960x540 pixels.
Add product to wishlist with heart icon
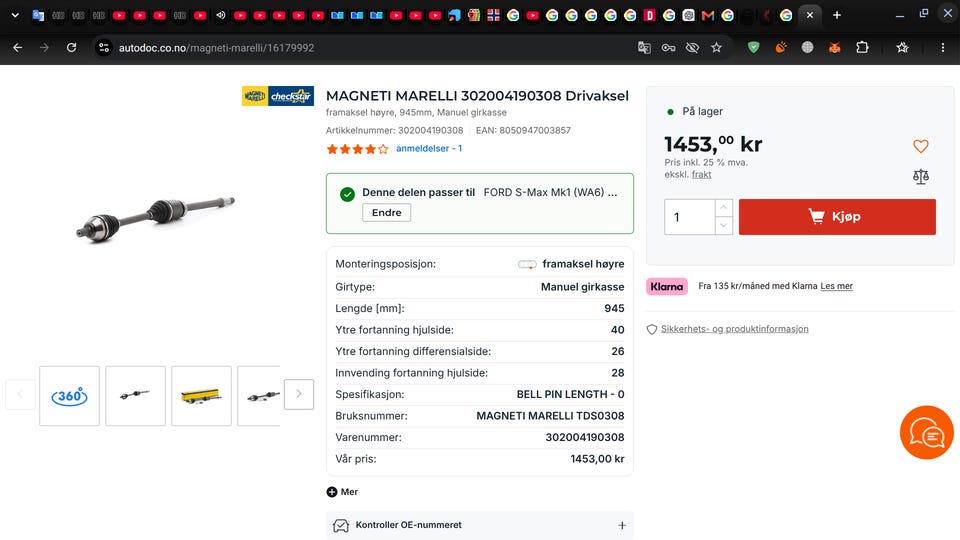point(921,146)
